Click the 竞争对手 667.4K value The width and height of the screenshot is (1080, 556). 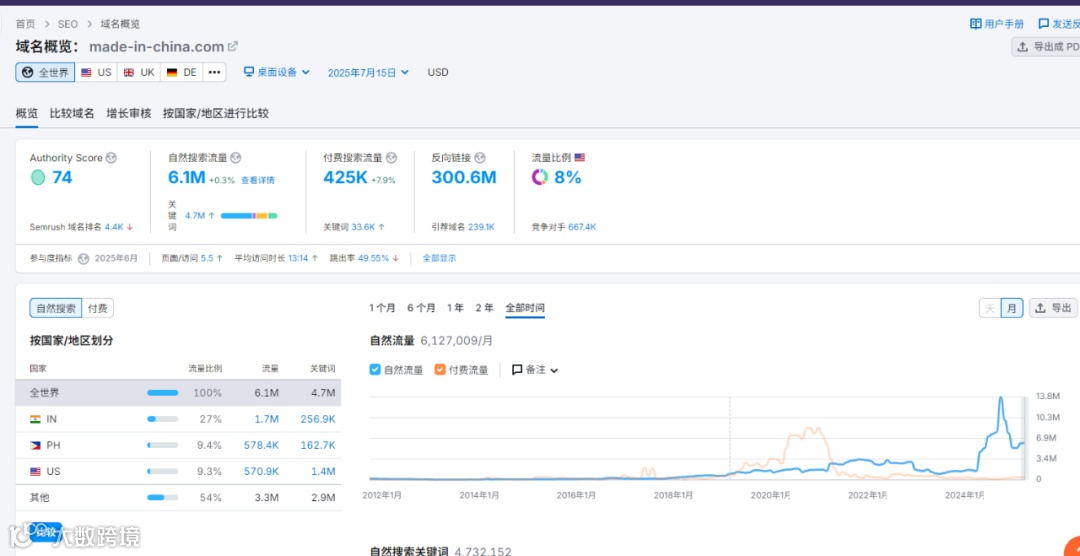582,227
